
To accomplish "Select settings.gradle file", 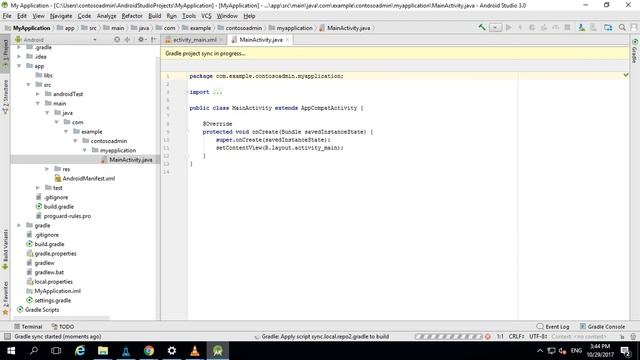I will (53, 300).
